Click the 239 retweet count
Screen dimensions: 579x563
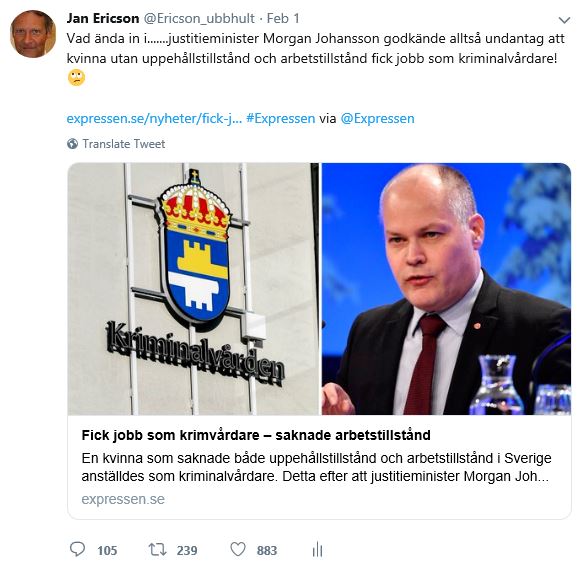click(x=187, y=550)
